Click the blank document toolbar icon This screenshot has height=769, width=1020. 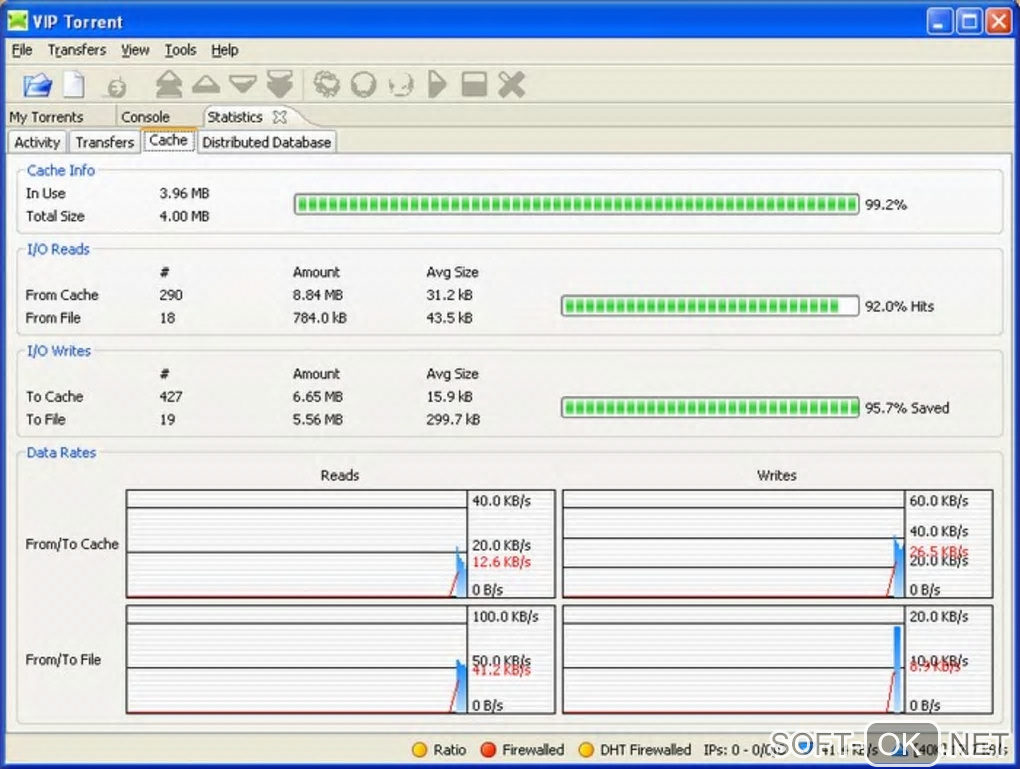point(75,85)
